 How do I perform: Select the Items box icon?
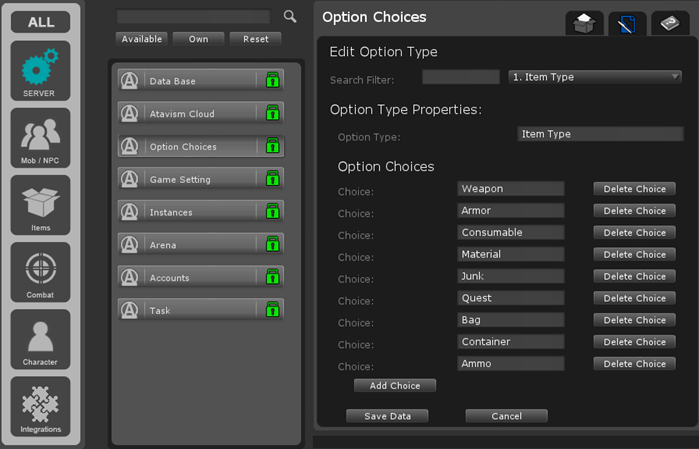(x=41, y=205)
